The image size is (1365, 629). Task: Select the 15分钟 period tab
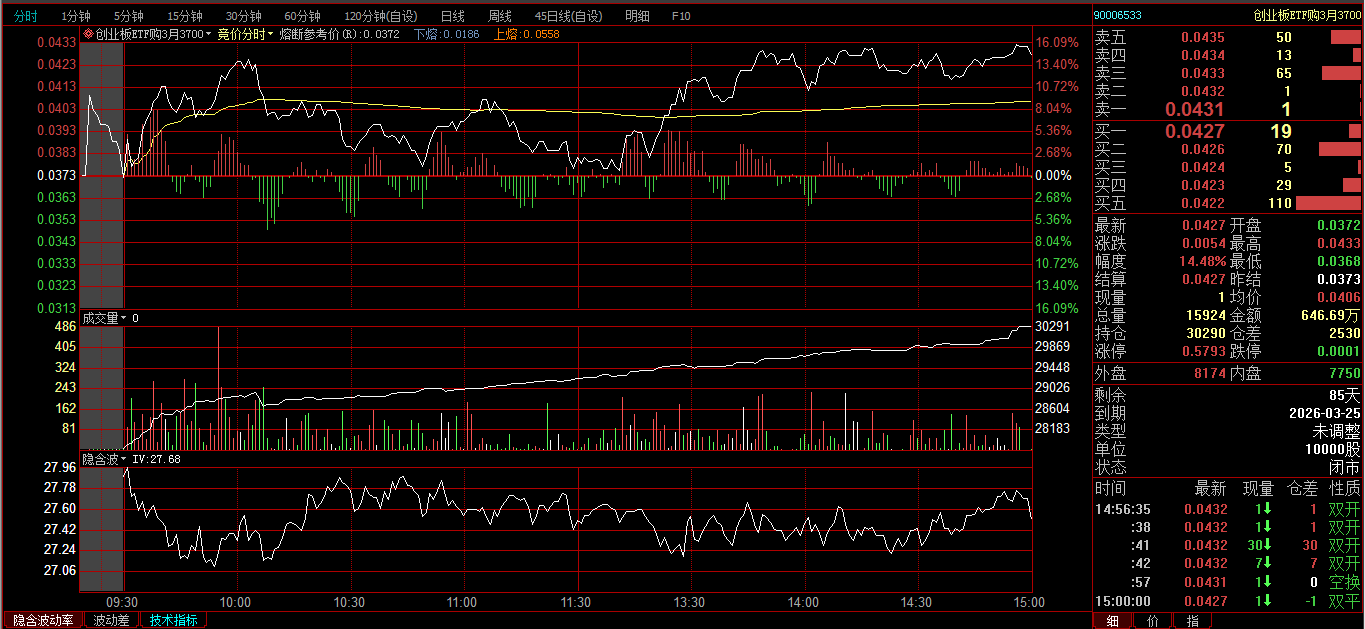[x=185, y=16]
